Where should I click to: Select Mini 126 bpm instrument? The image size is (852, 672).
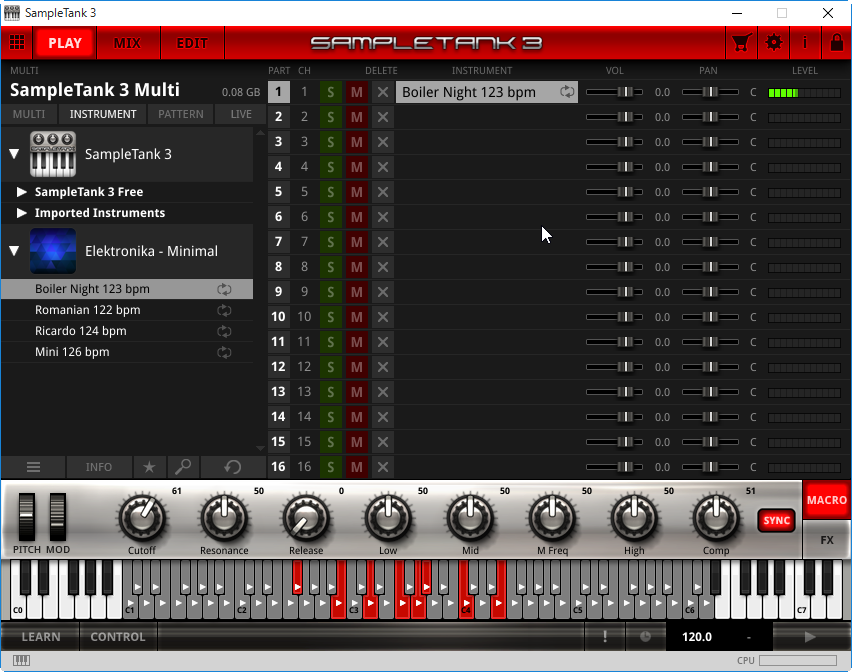coord(127,353)
